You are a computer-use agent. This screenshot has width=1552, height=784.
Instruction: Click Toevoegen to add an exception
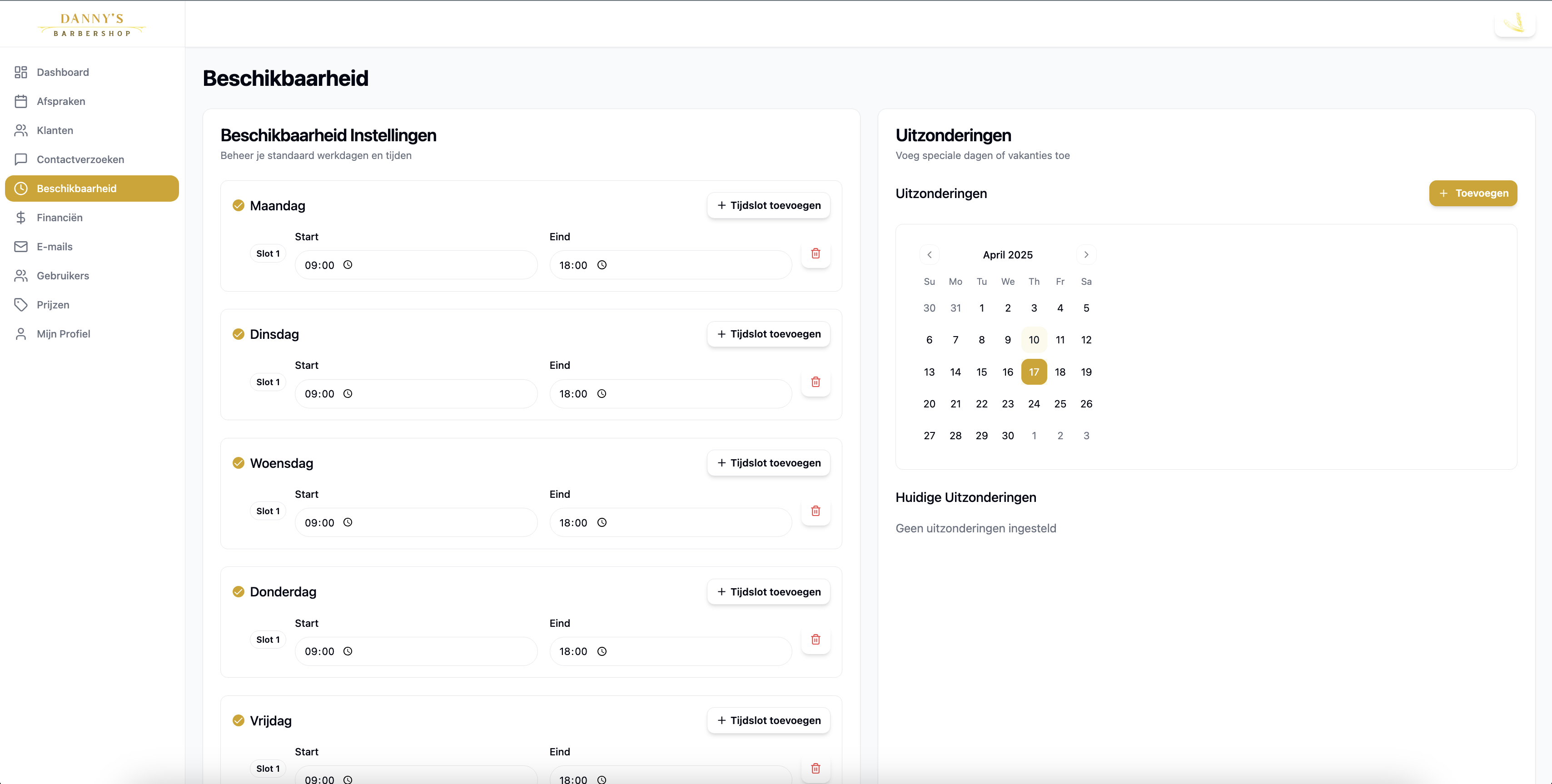[x=1473, y=194]
